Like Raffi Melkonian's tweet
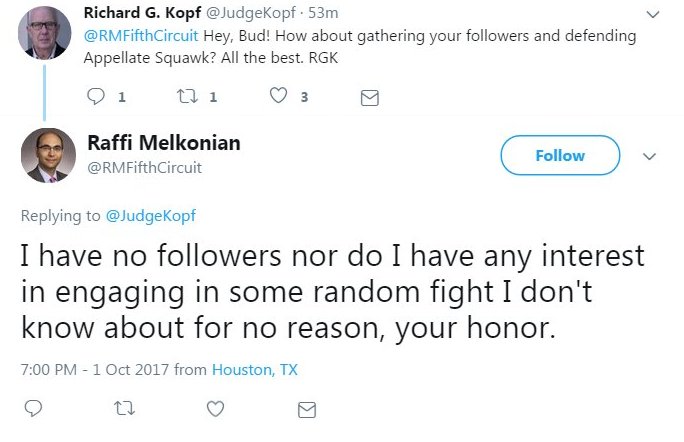Image resolution: width=684 pixels, height=442 pixels. coord(215,408)
